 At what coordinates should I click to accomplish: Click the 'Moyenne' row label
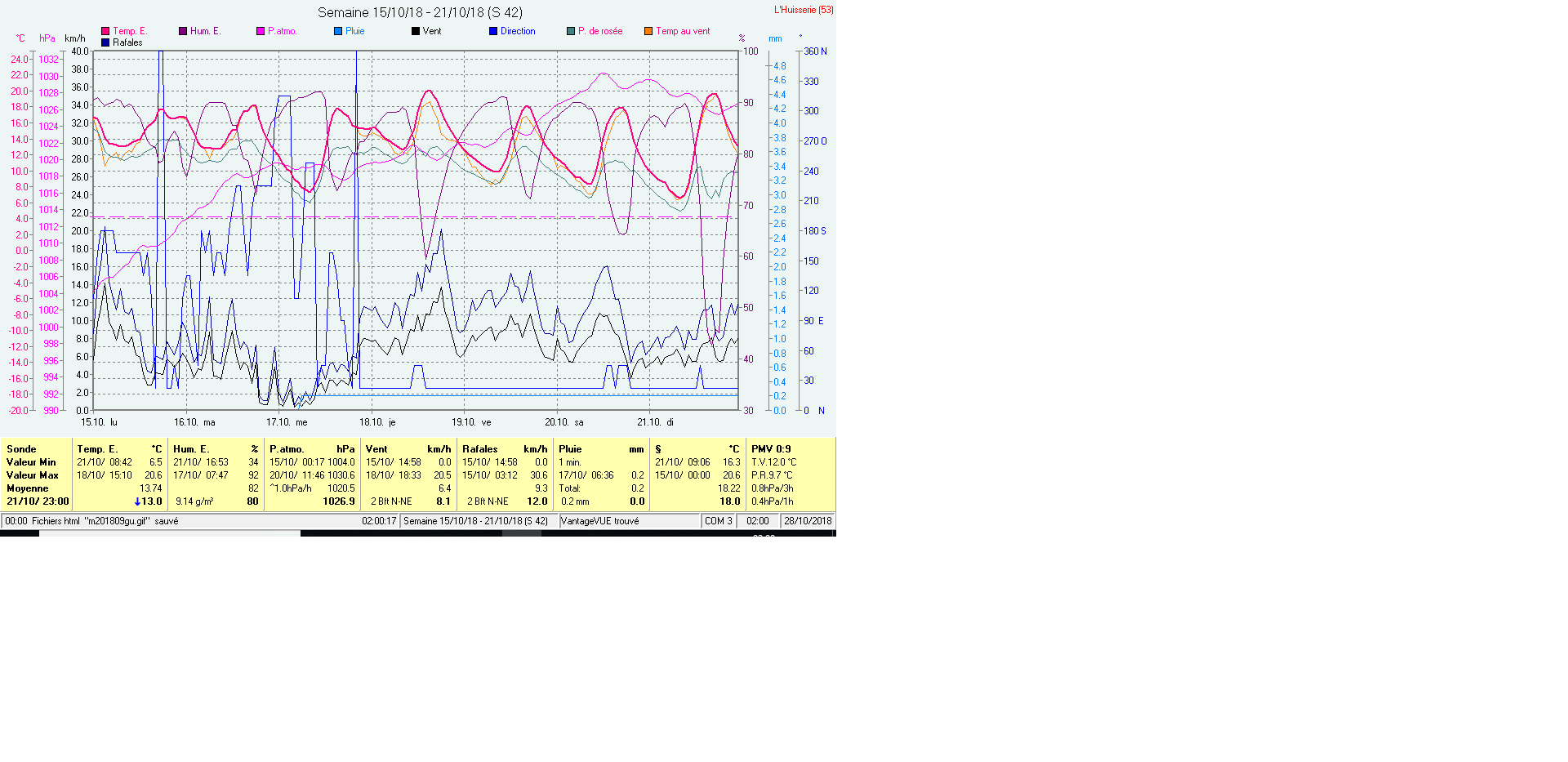click(x=28, y=488)
